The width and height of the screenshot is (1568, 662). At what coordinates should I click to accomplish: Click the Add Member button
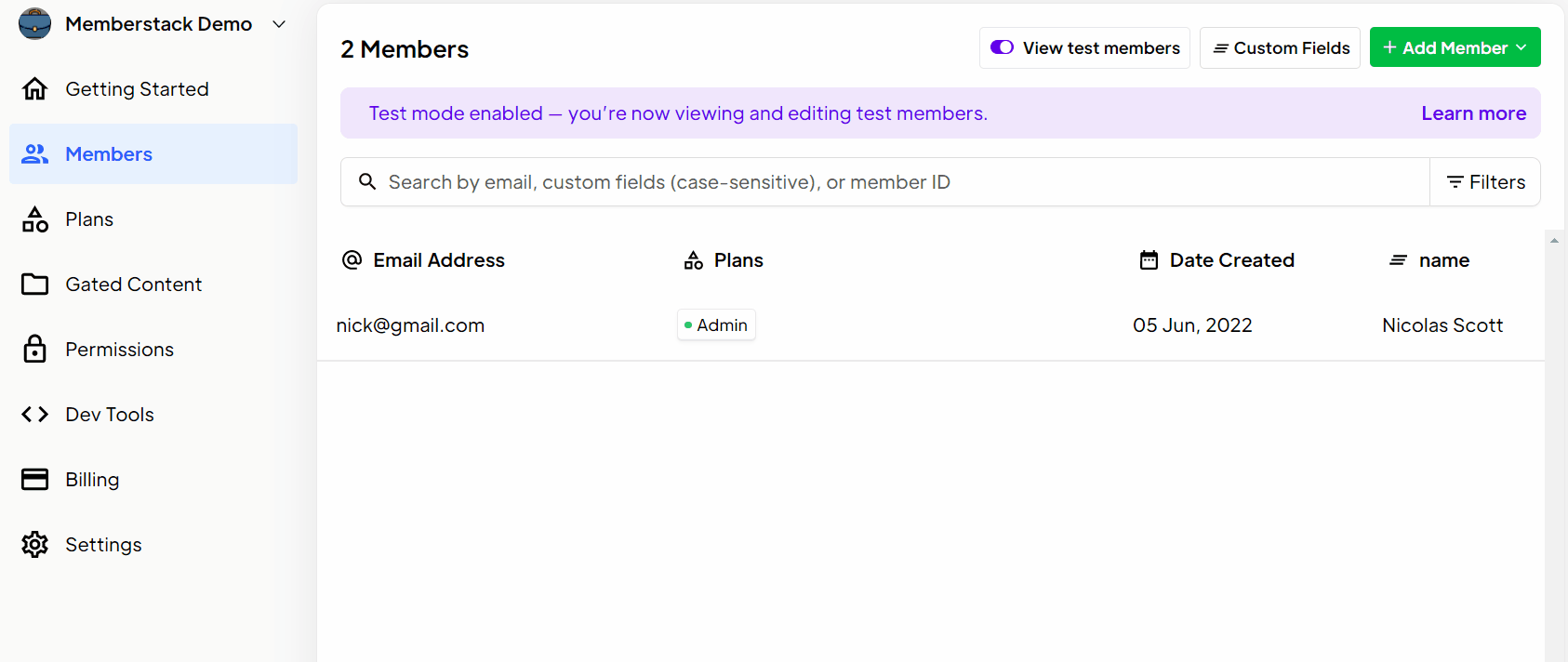(1455, 47)
